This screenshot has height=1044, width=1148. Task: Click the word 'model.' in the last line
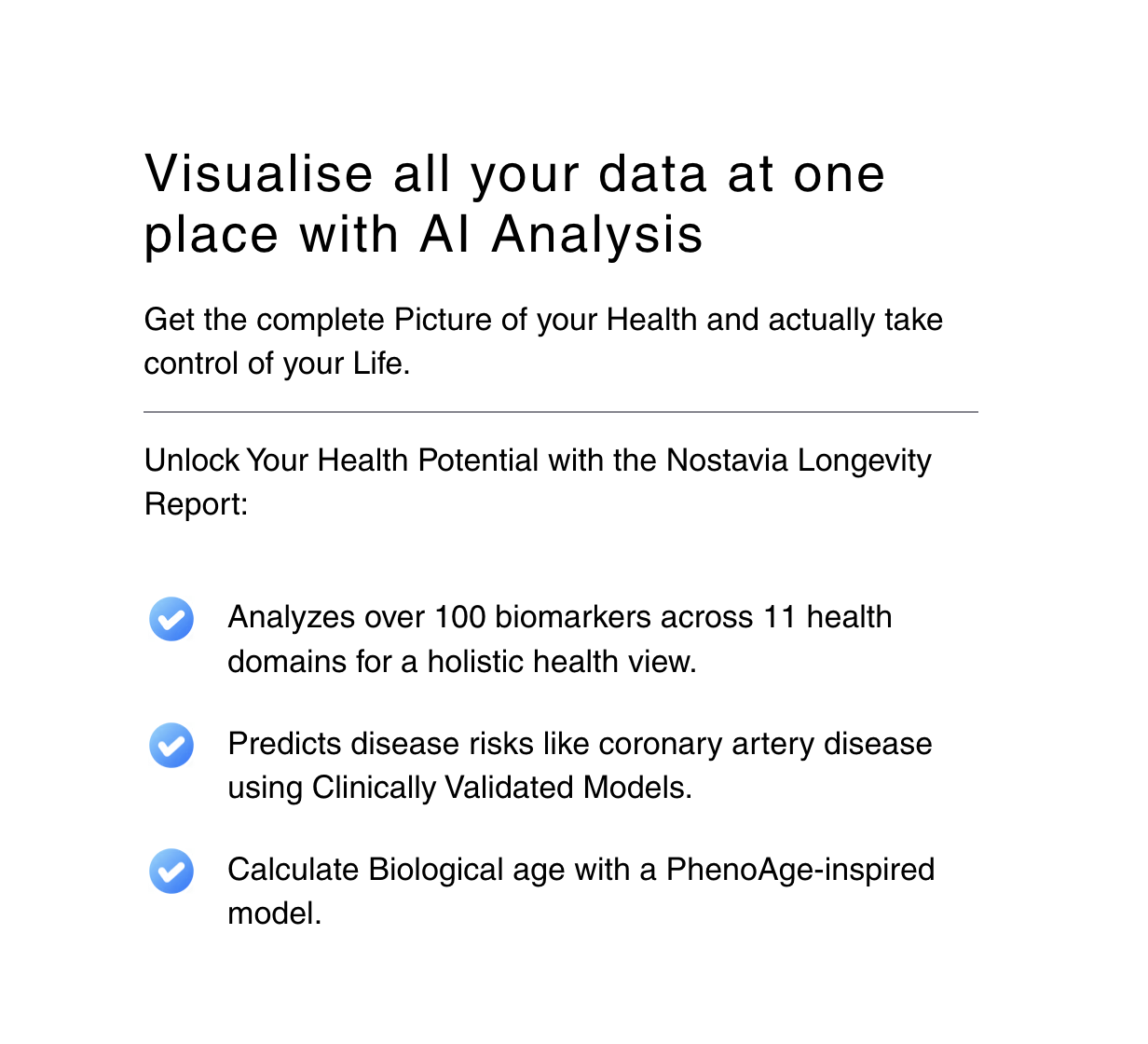274,913
